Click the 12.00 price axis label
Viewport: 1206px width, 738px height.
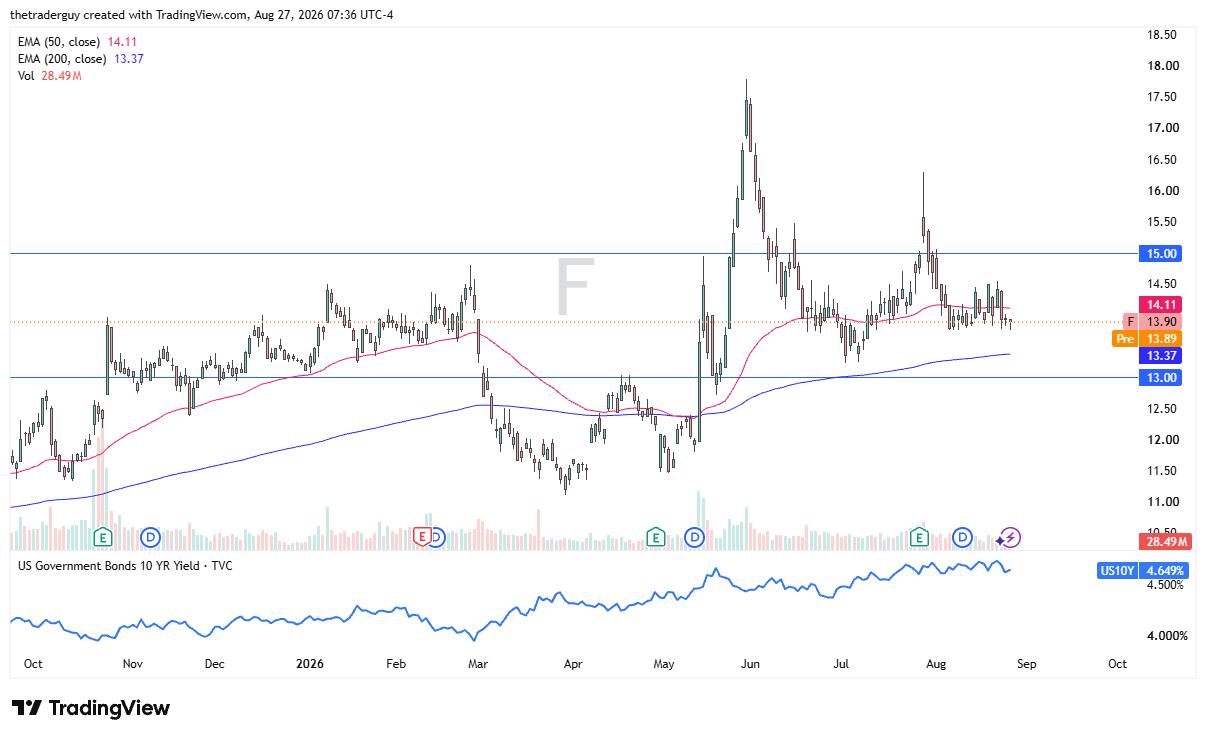(x=1161, y=440)
